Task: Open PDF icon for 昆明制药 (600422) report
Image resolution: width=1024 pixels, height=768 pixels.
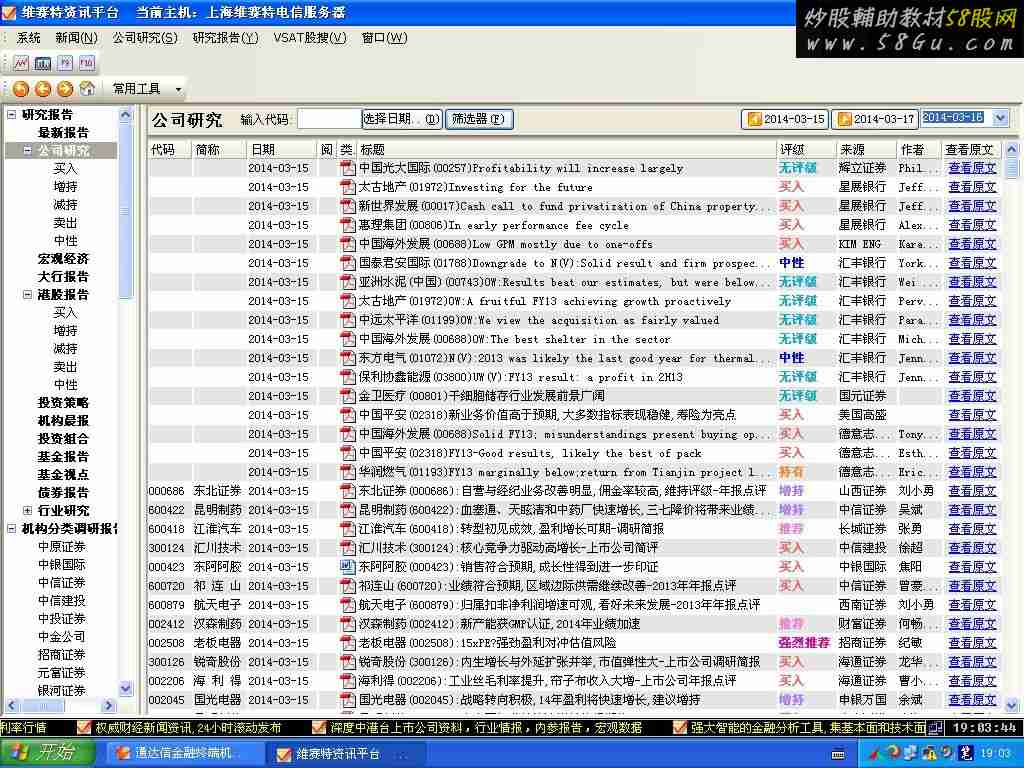Action: pyautogui.click(x=348, y=510)
